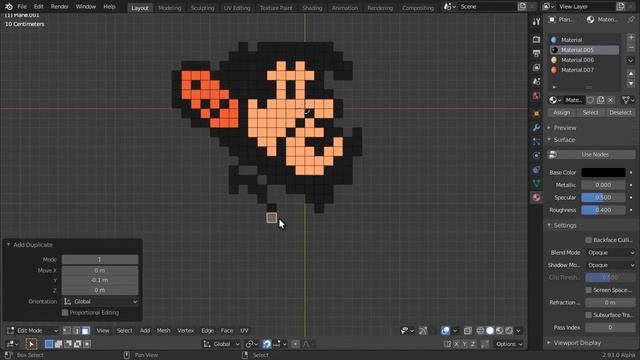Enable the Backface Culling checkbox

589,240
